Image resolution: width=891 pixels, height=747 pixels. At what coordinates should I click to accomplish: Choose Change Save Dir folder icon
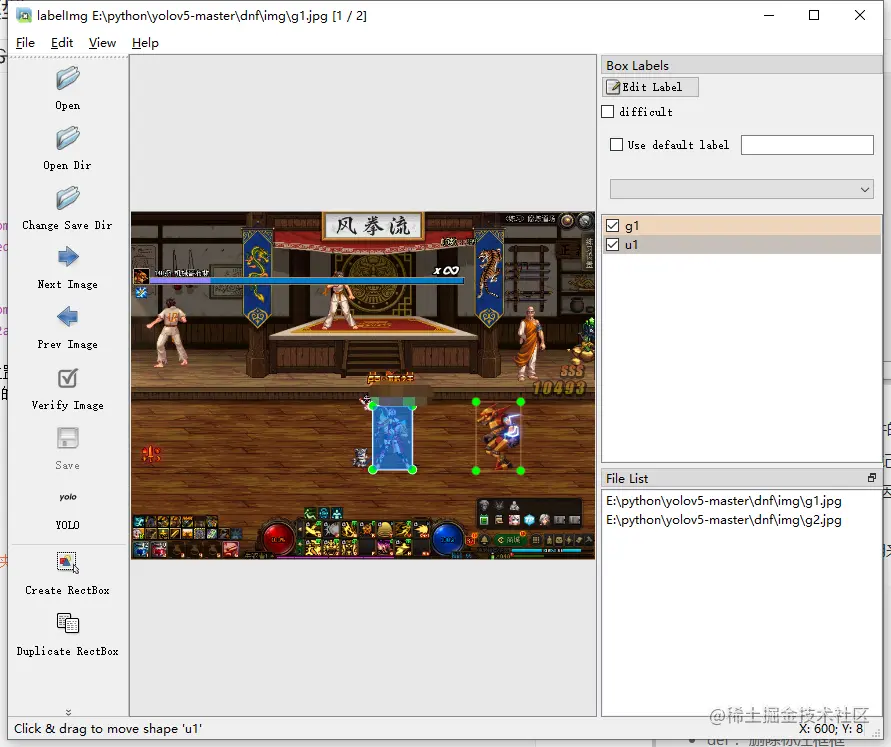click(68, 199)
